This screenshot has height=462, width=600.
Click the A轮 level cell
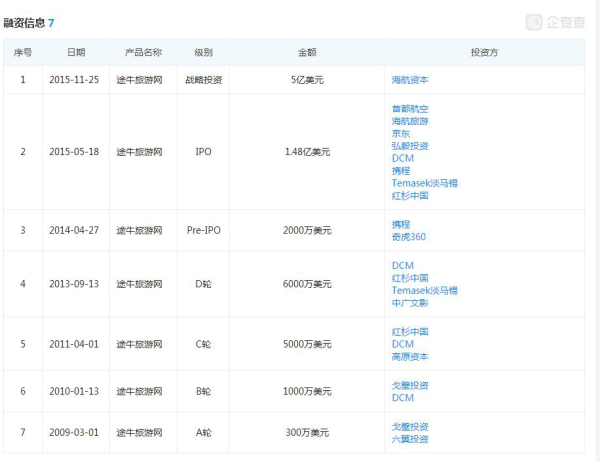coord(203,433)
